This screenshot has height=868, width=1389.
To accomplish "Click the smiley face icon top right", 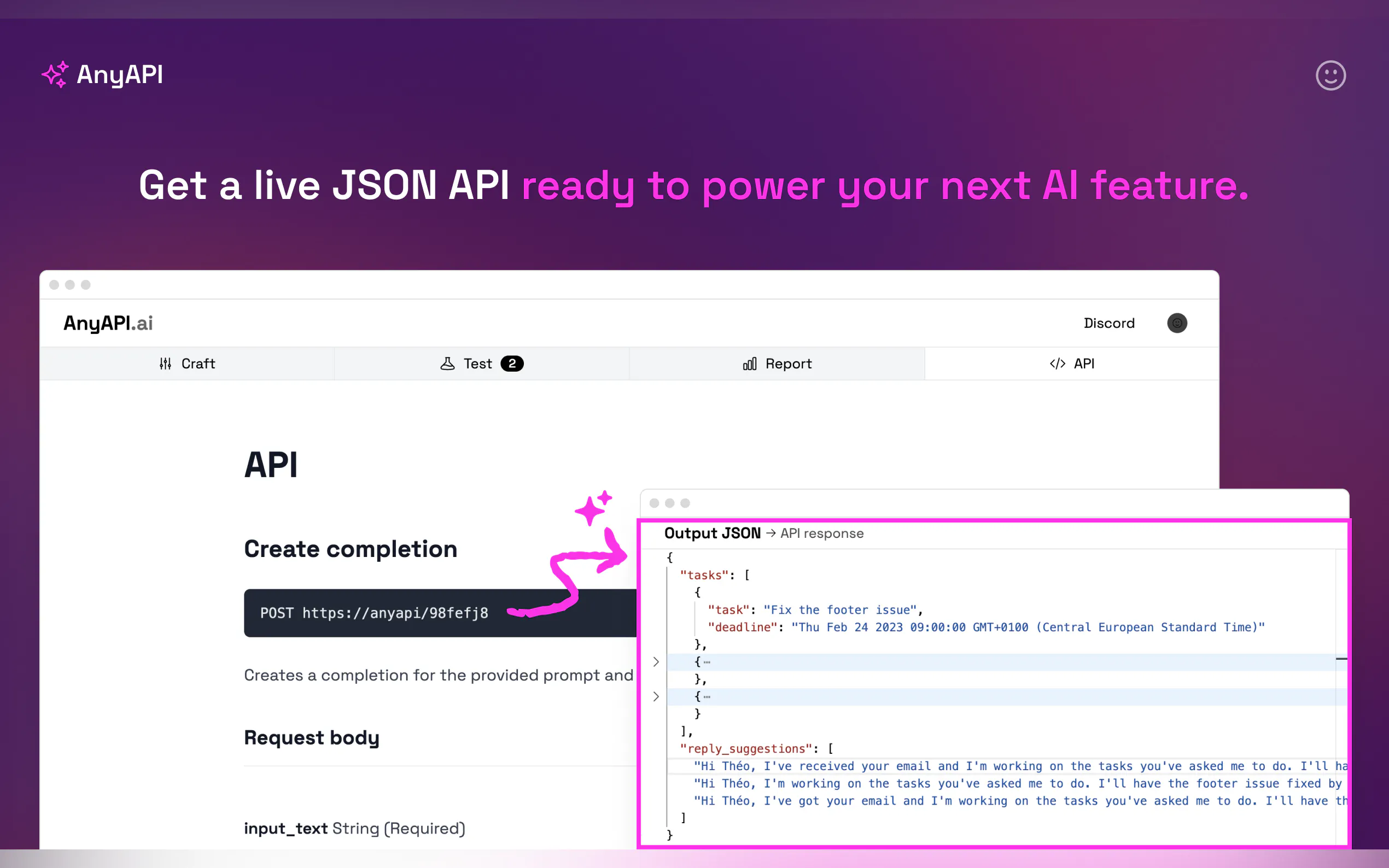I will tap(1330, 75).
